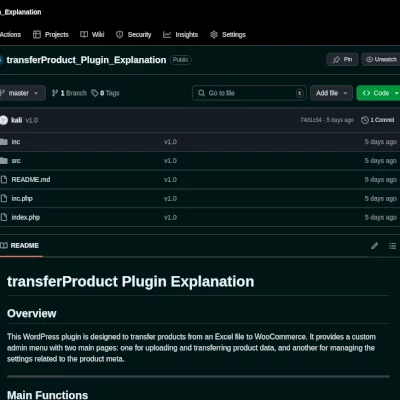Open the README outline list icon
The image size is (400, 400).
[x=392, y=246]
